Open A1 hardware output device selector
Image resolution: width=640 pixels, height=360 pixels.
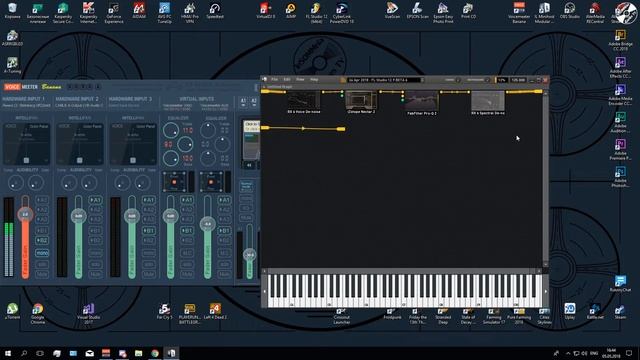(243, 101)
